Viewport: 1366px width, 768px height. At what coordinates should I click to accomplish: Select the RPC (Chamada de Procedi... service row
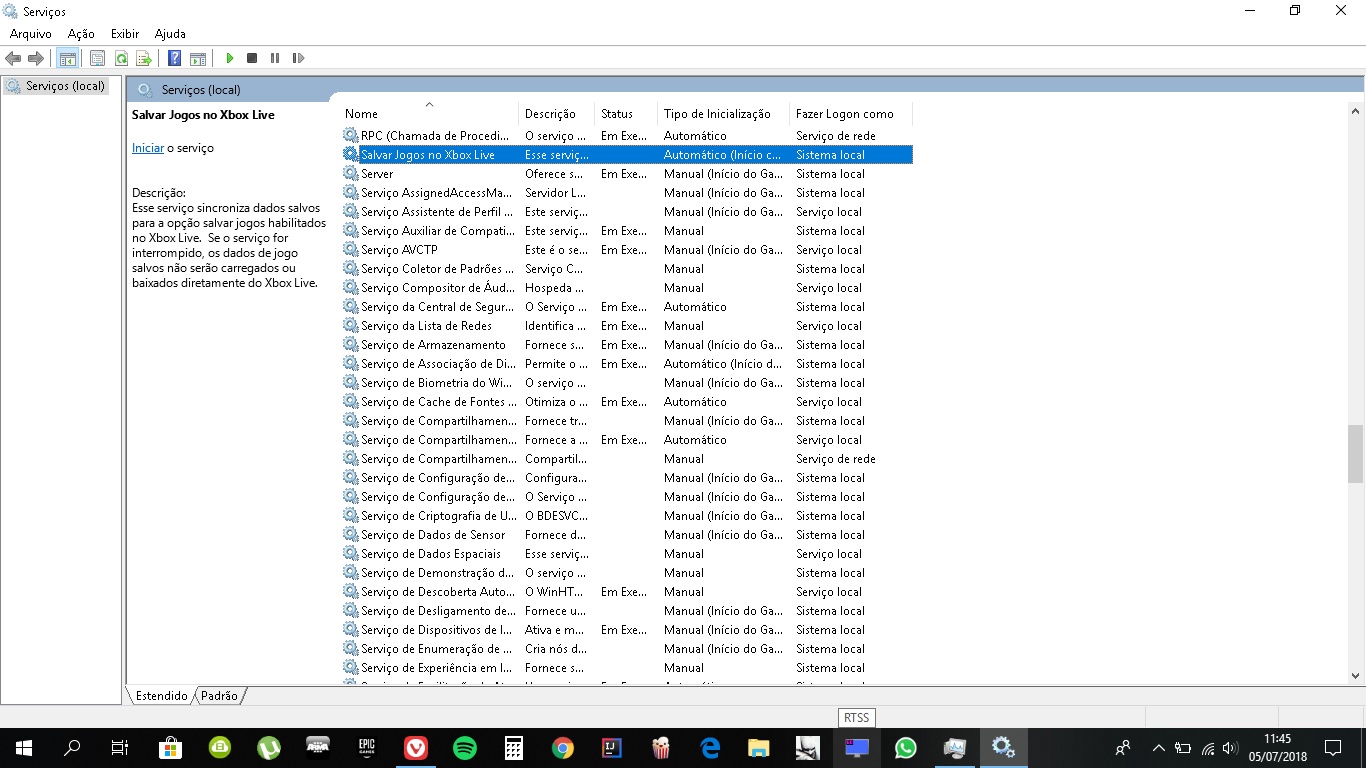coord(627,136)
